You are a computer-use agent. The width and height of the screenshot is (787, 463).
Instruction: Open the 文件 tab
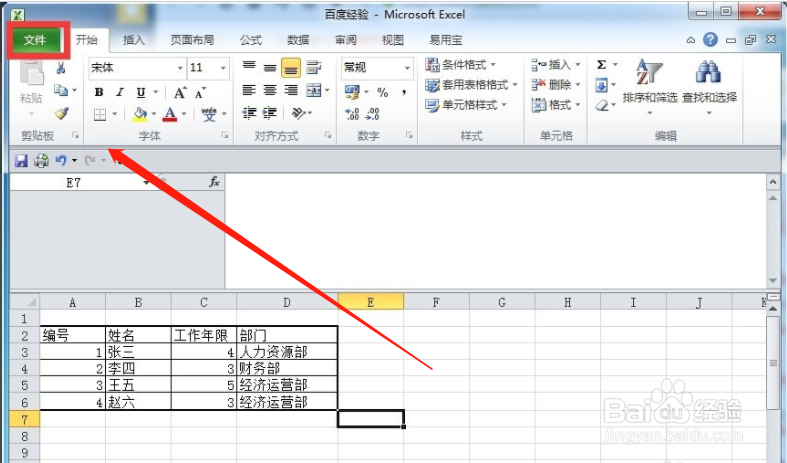coord(35,40)
